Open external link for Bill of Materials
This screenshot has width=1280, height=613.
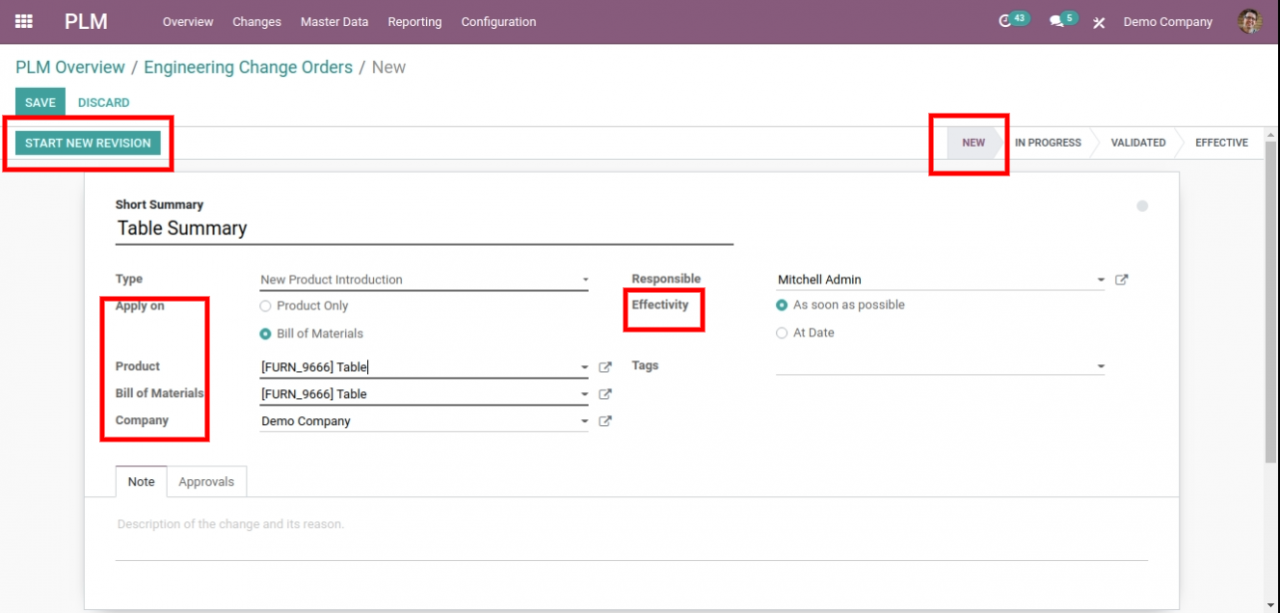(605, 394)
